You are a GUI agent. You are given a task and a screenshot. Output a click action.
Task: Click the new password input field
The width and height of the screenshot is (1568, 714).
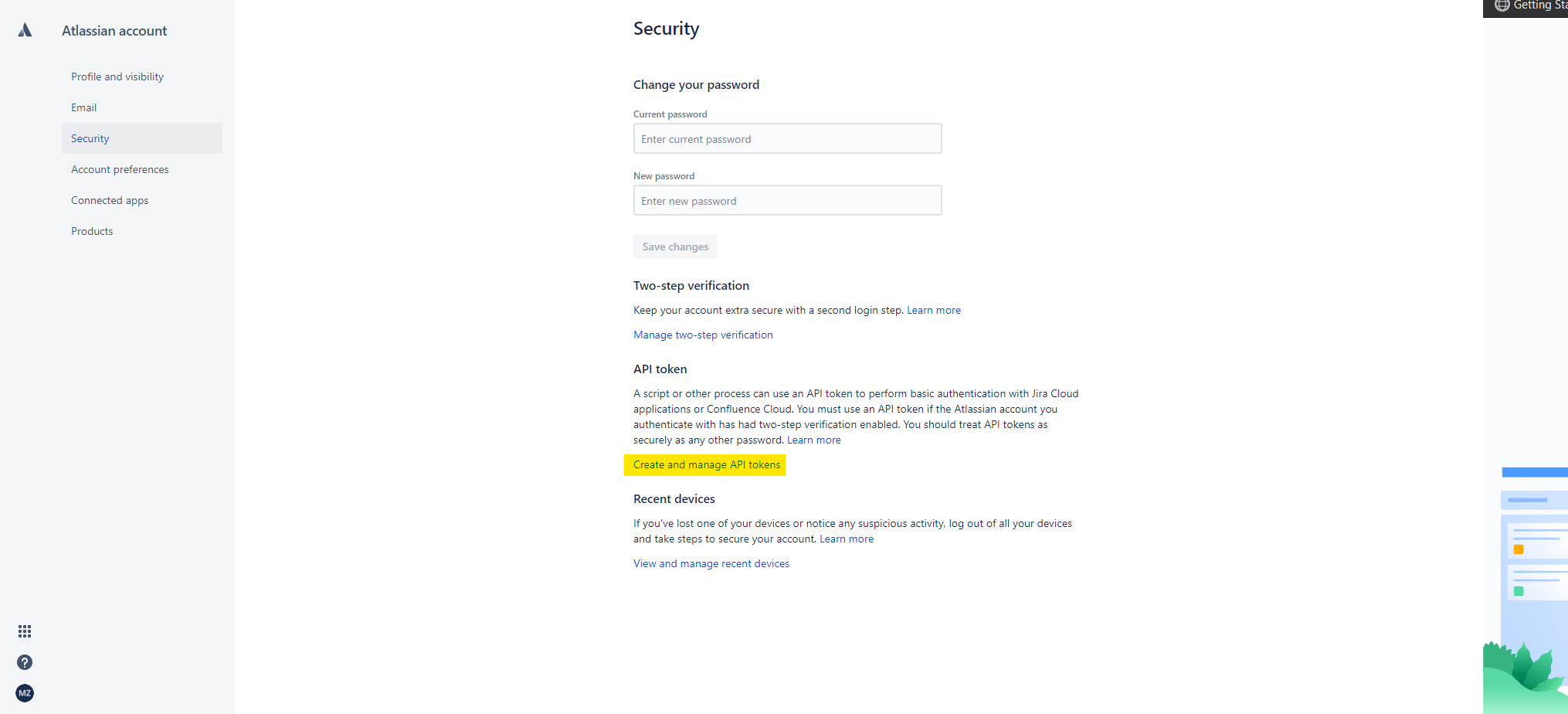(x=787, y=200)
